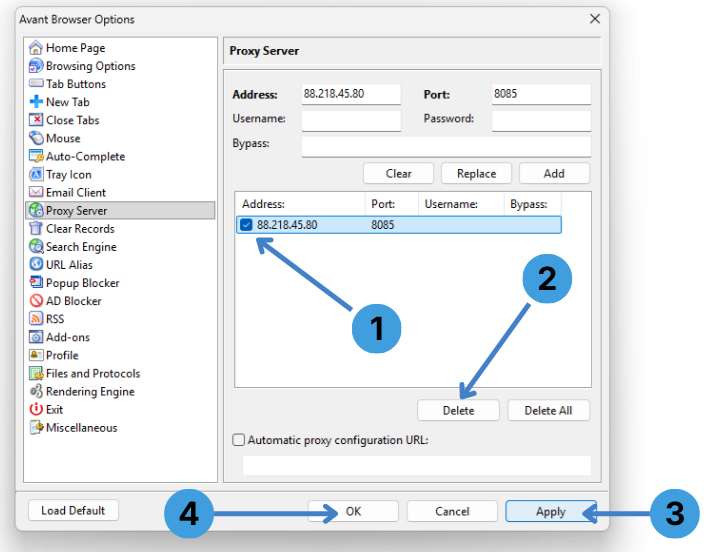Focus the Port input field
The image size is (706, 553).
coord(541,94)
